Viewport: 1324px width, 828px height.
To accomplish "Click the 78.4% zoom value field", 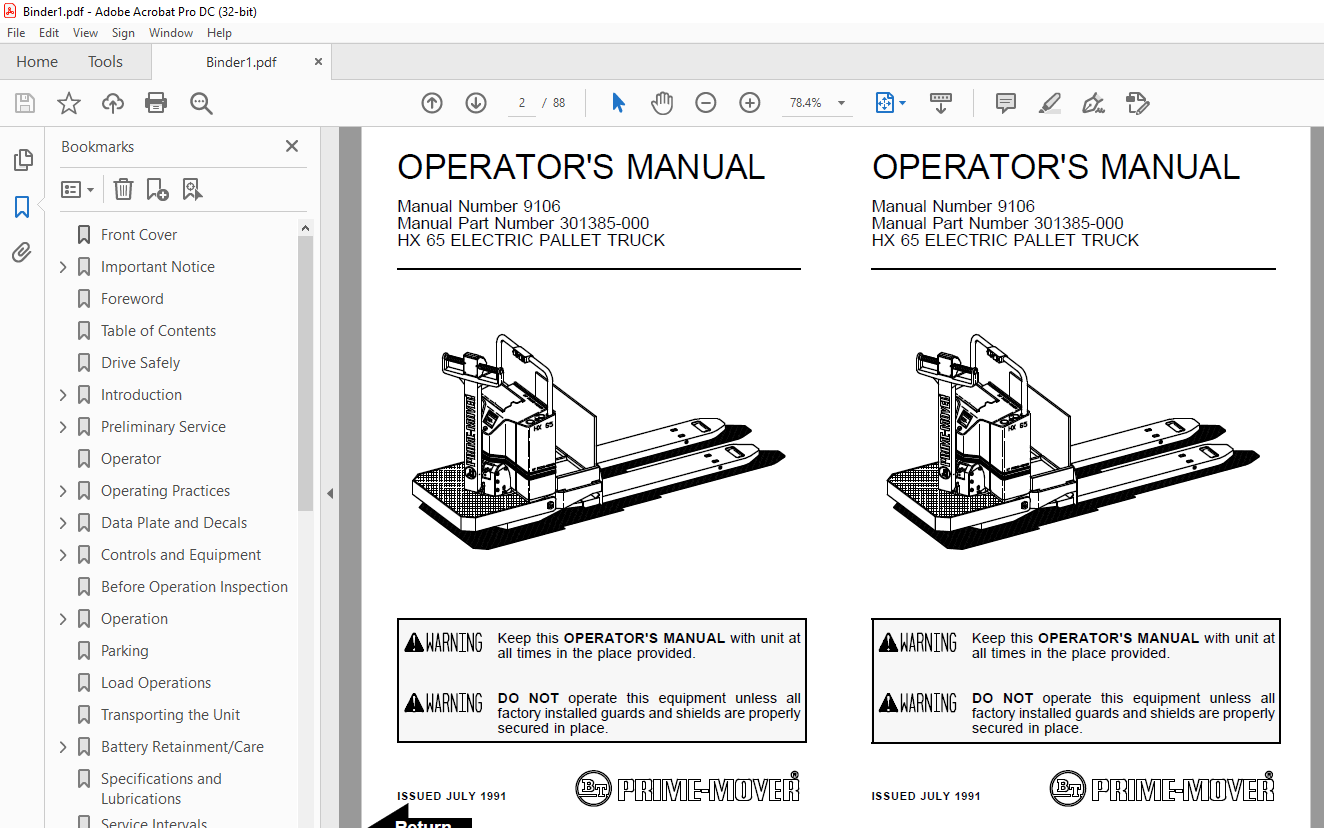I will pyautogui.click(x=806, y=103).
